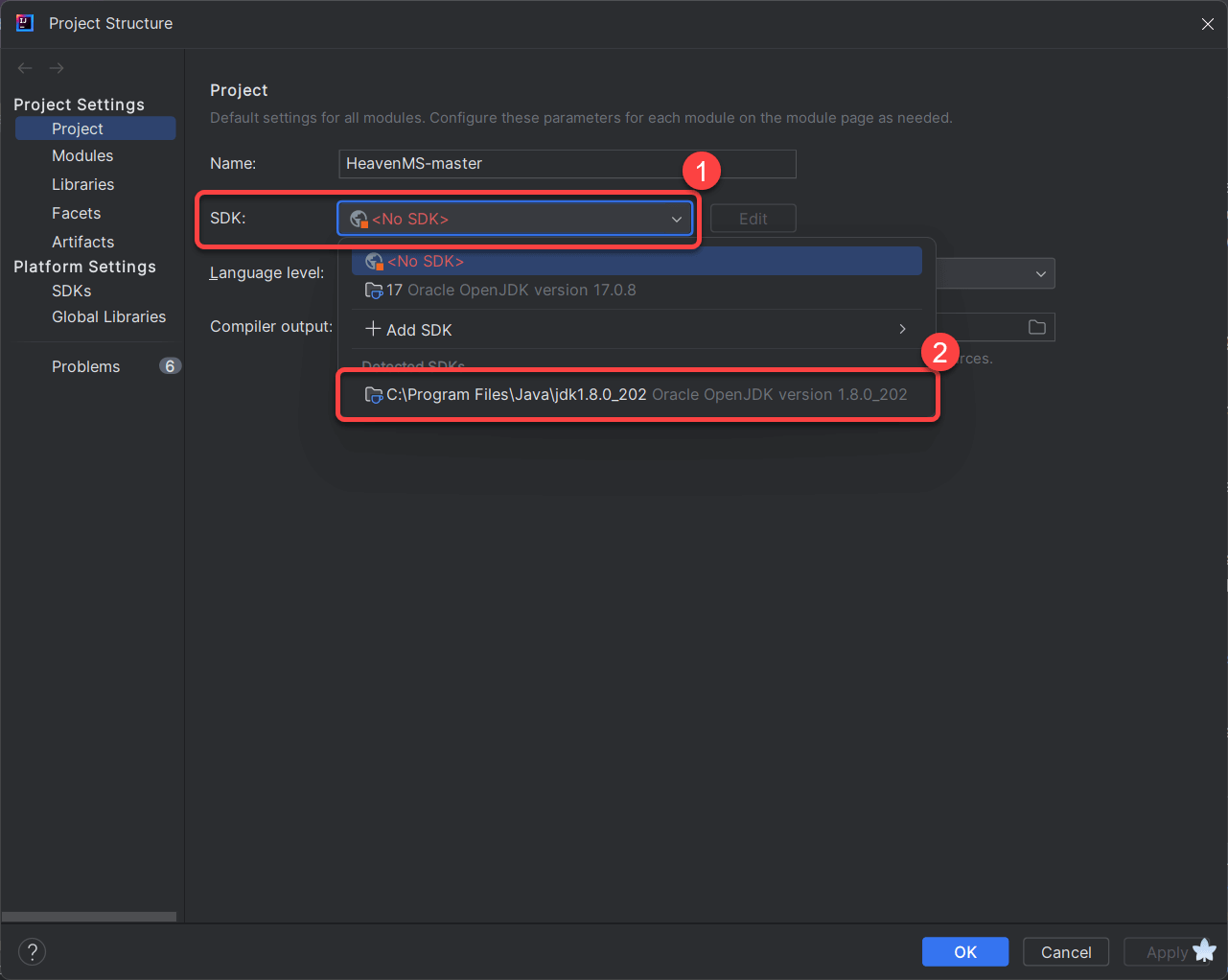
Task: Open the help question mark button
Action: click(33, 952)
